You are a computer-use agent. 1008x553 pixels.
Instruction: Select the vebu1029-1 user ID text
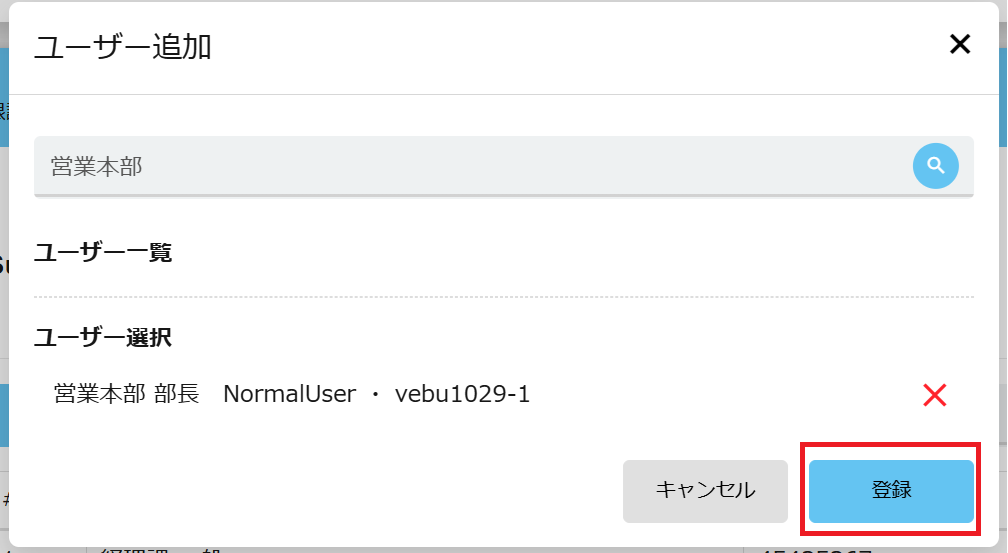point(462,395)
